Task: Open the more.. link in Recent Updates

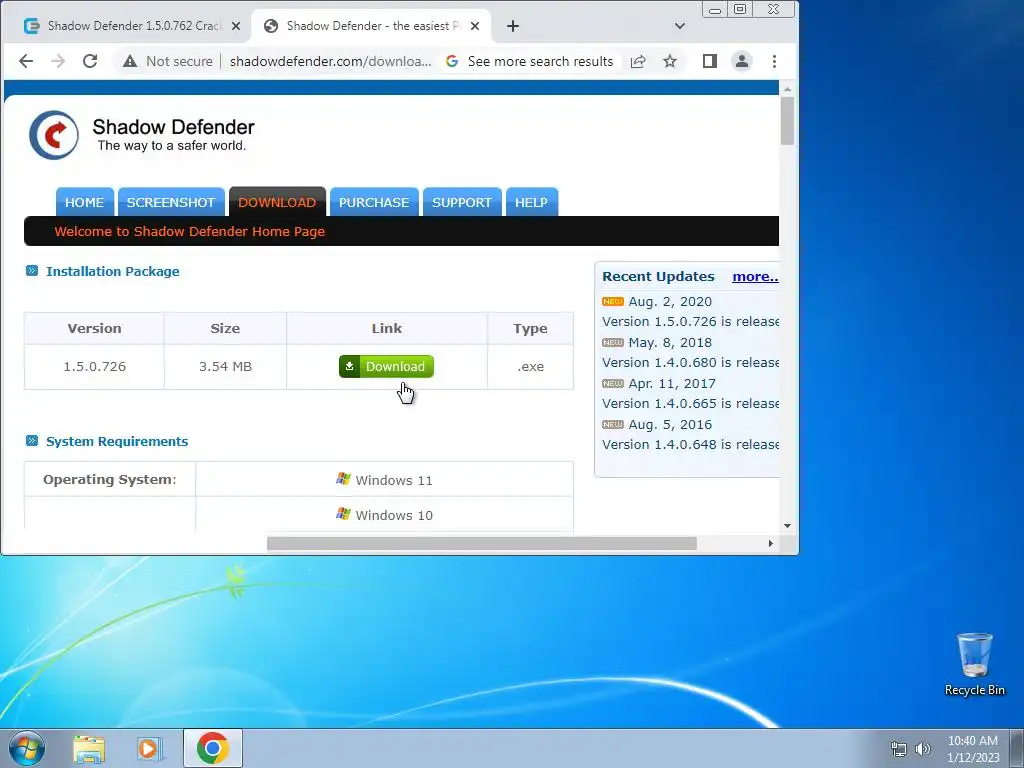Action: coord(755,276)
